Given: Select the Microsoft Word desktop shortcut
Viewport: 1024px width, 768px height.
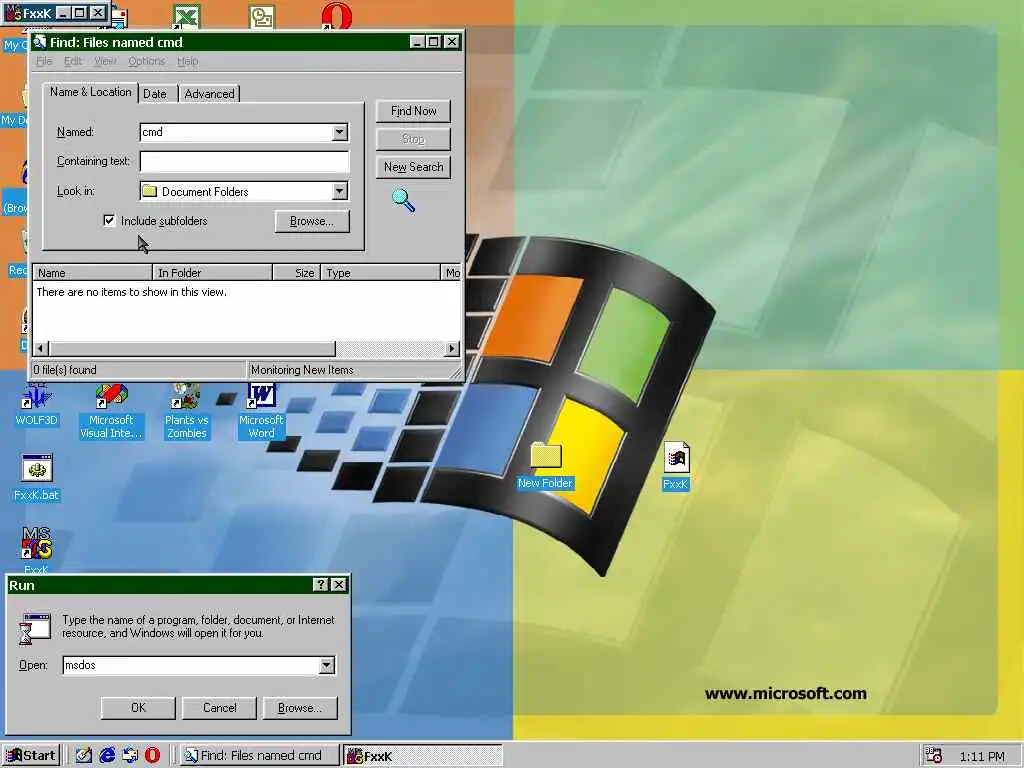Looking at the screenshot, I should (x=261, y=410).
